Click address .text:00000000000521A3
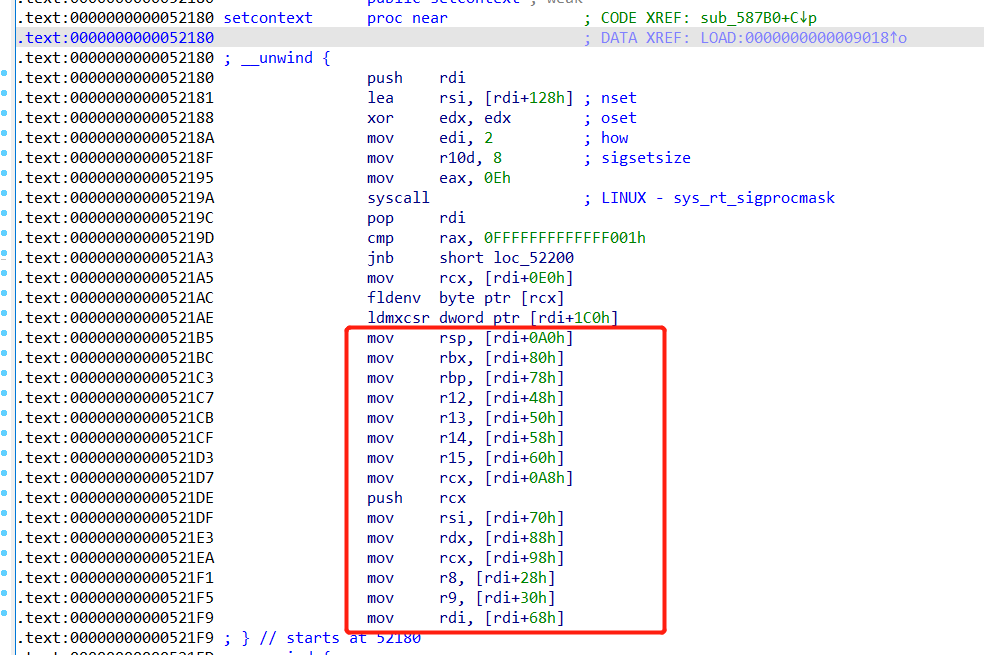Viewport: 984px width, 655px height. [x=115, y=258]
